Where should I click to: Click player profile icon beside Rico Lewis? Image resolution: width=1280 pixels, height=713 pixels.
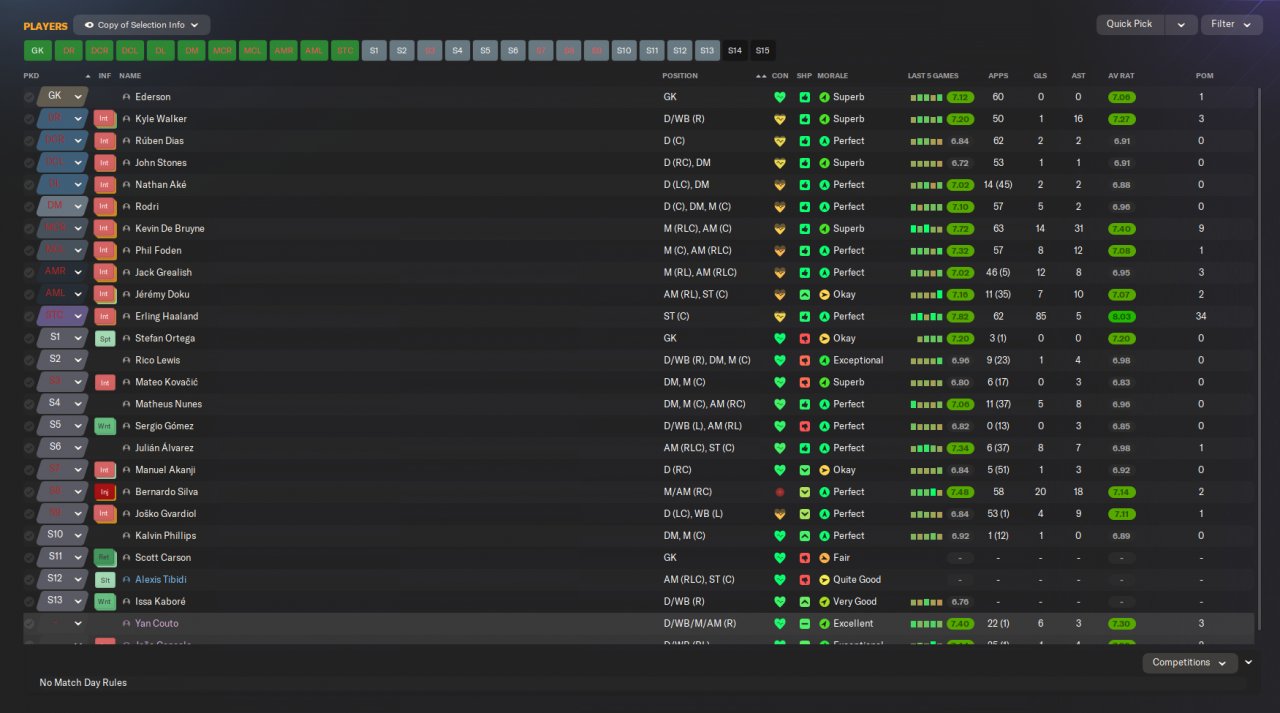pos(126,360)
